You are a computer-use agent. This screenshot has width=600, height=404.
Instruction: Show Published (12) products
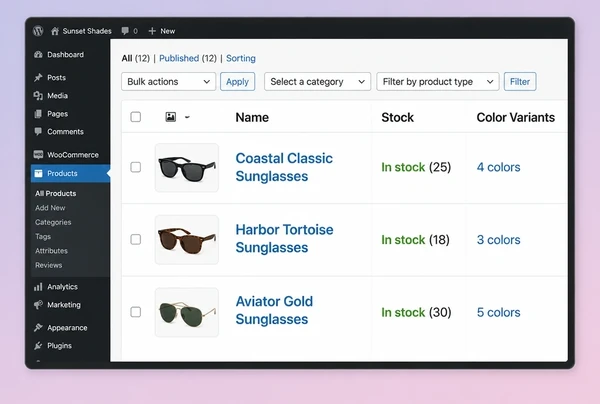(188, 58)
